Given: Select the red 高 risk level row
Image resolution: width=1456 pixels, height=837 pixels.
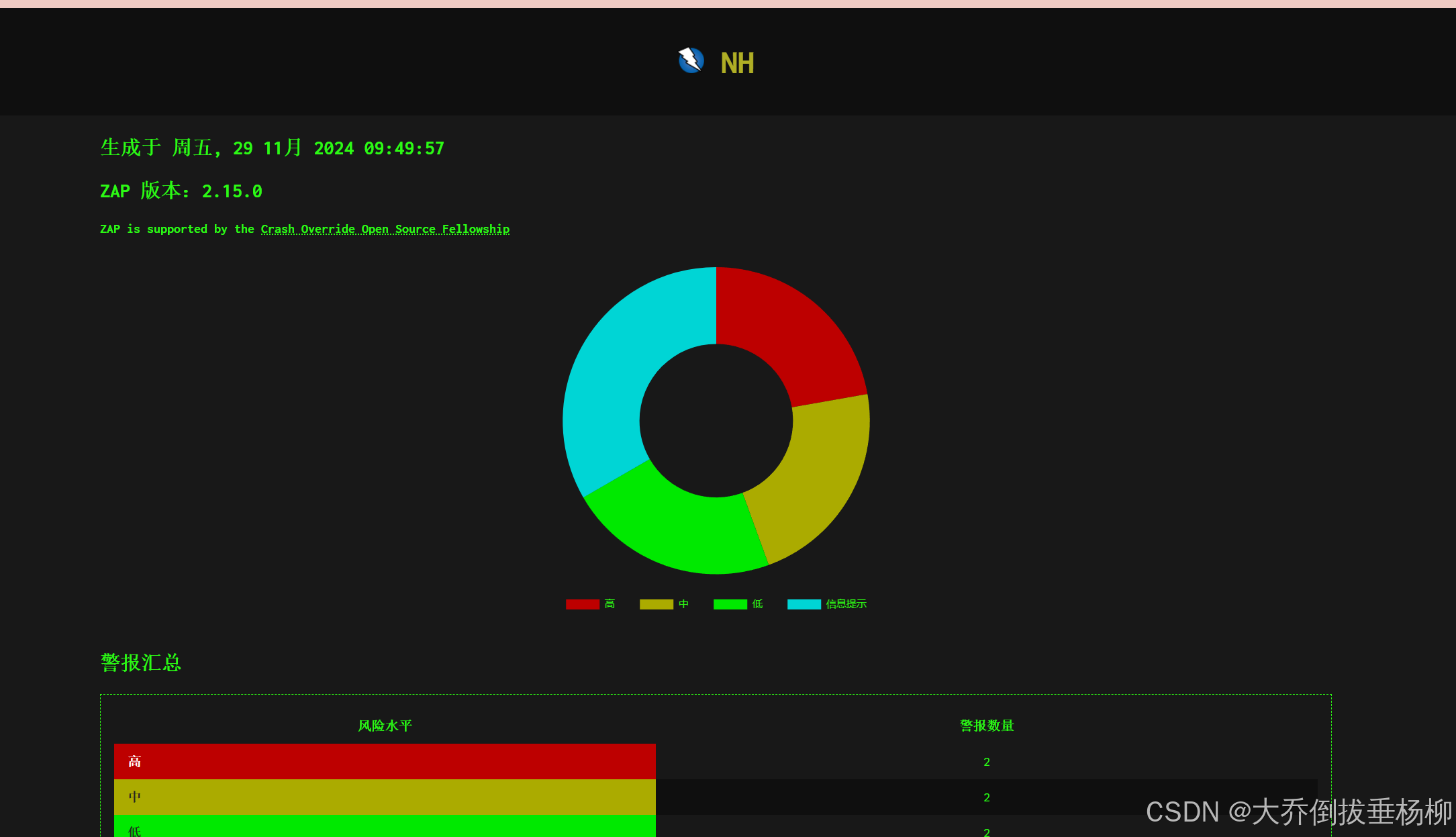Looking at the screenshot, I should click(384, 761).
